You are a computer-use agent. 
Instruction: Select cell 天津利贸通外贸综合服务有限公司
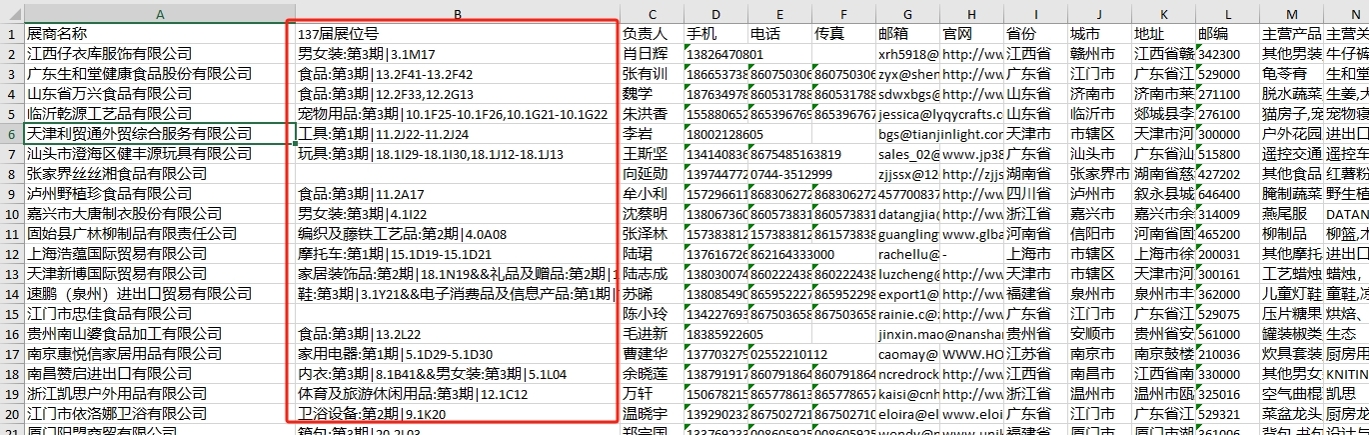[x=159, y=133]
